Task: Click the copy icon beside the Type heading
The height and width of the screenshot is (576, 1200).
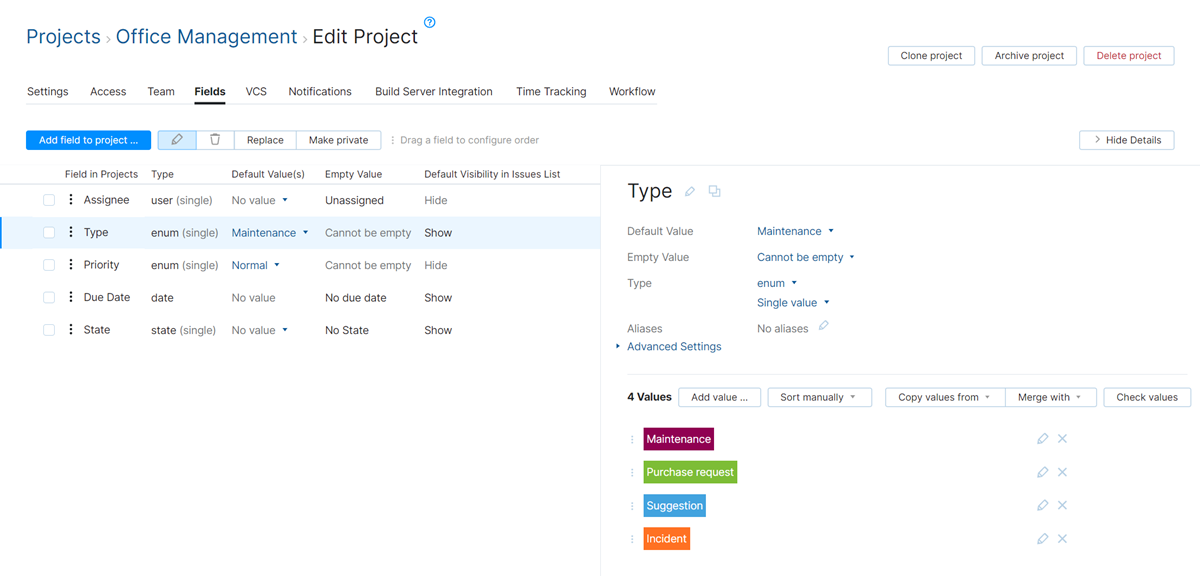Action: (714, 191)
